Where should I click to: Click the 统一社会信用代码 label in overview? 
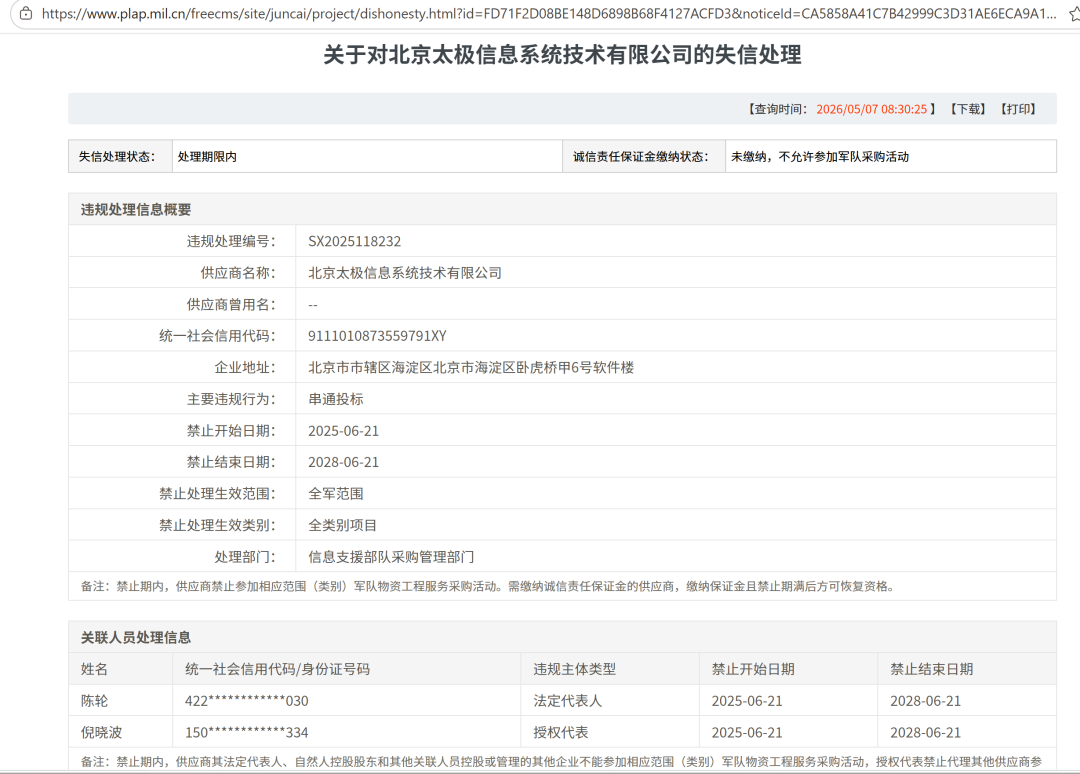coord(217,336)
